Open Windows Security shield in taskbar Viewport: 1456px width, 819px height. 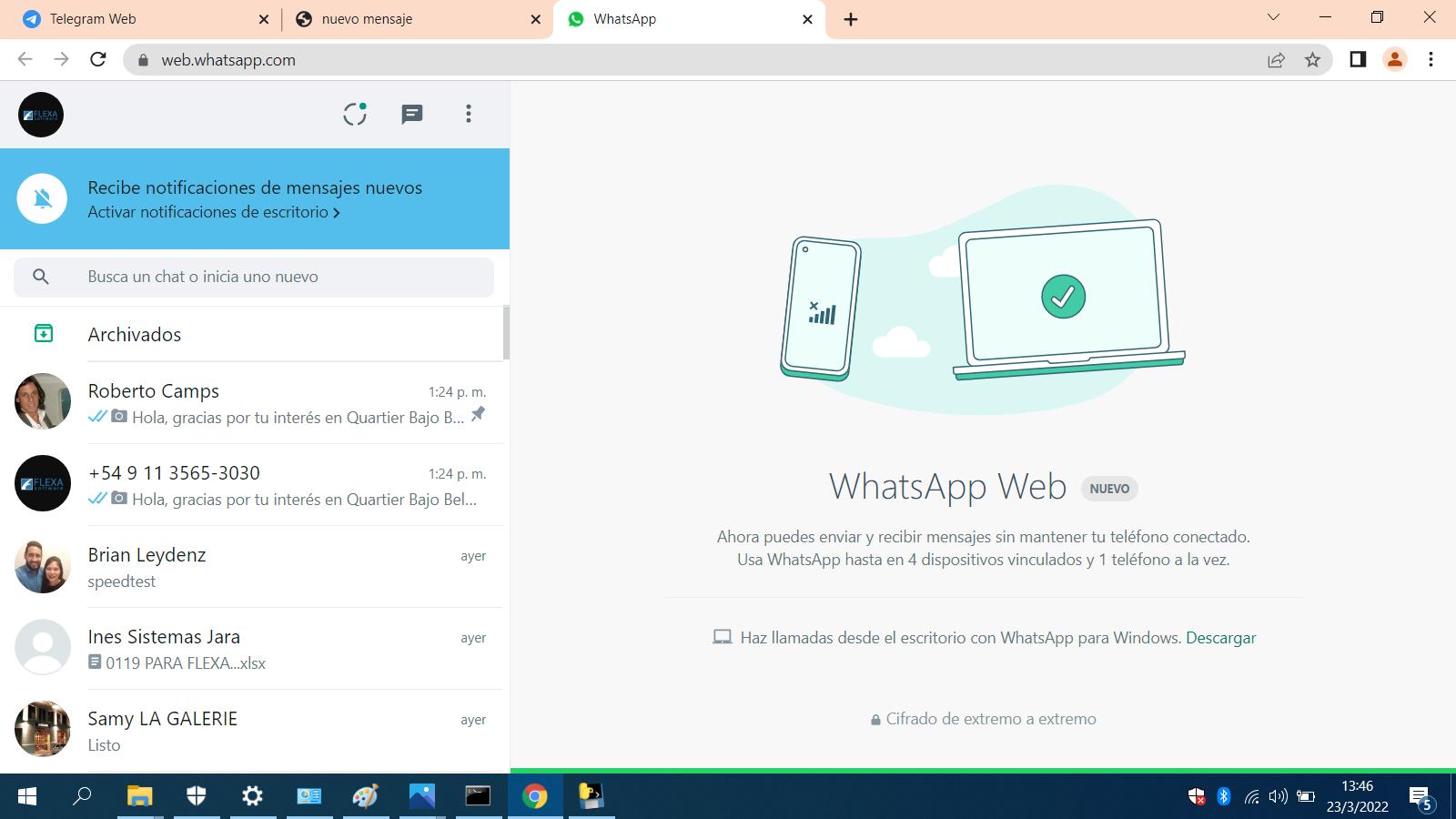196,796
